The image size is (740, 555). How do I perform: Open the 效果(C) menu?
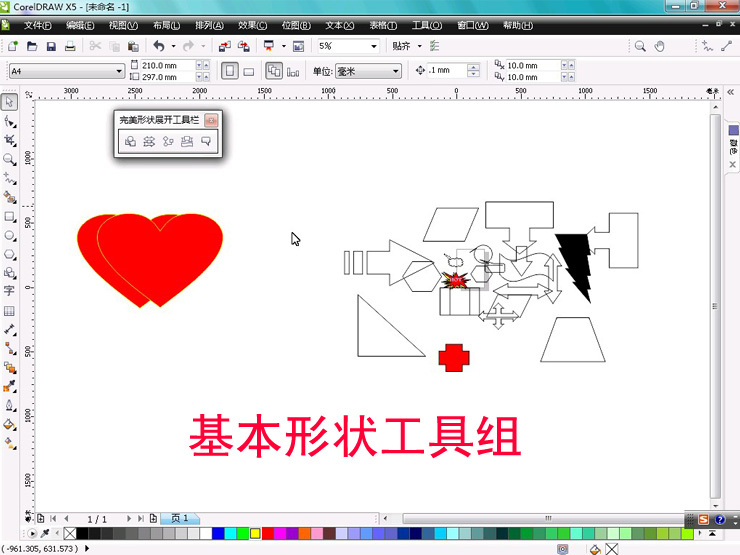point(253,25)
